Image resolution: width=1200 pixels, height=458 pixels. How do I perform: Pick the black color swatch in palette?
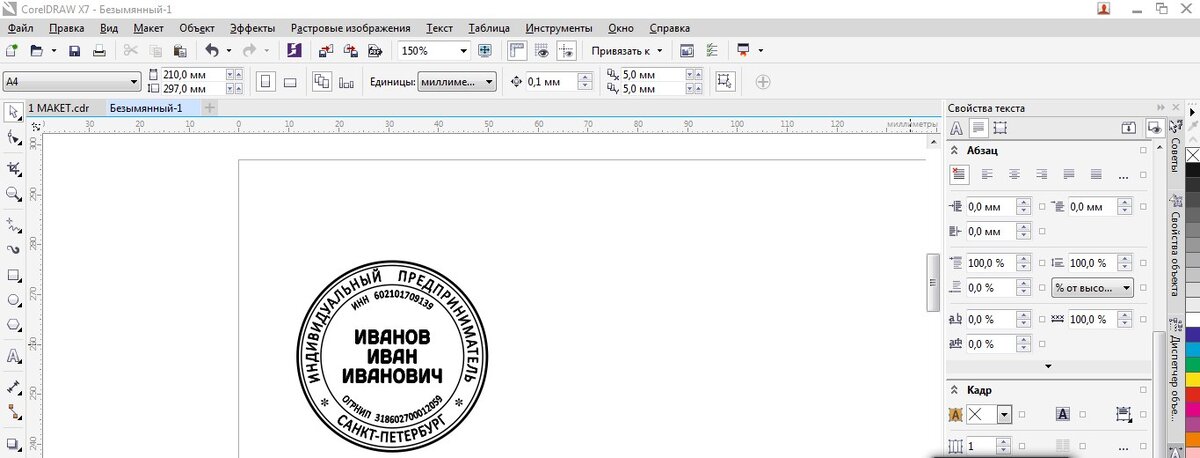coord(1192,168)
